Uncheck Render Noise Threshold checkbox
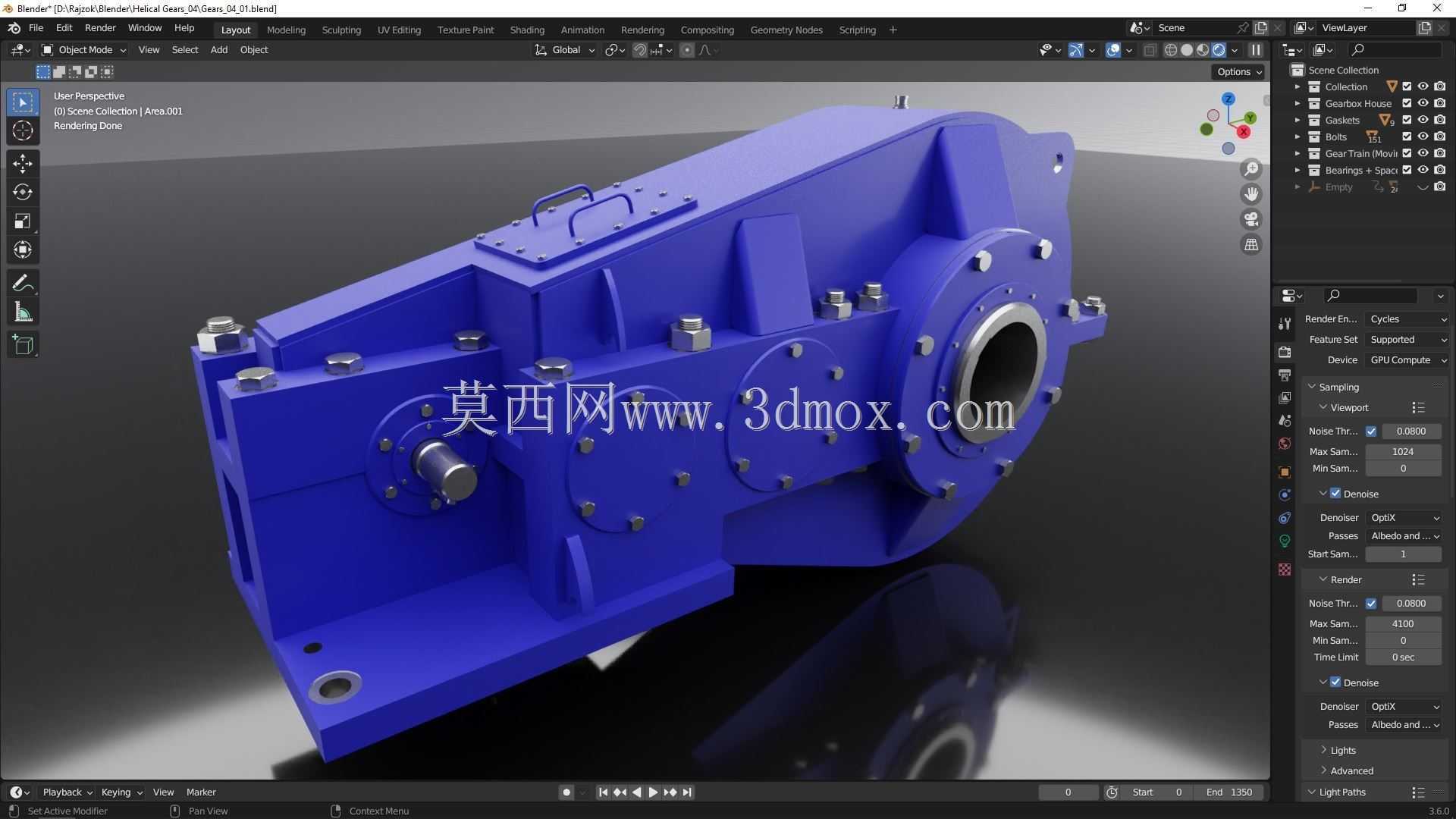1456x819 pixels. [1371, 604]
